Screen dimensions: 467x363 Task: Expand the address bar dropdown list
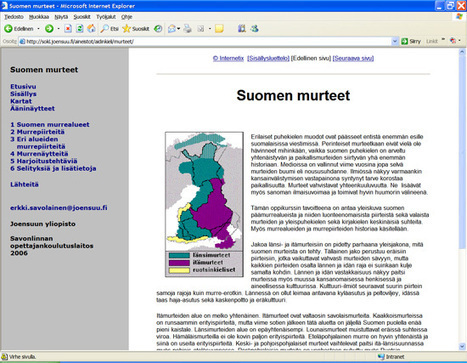pos(395,41)
